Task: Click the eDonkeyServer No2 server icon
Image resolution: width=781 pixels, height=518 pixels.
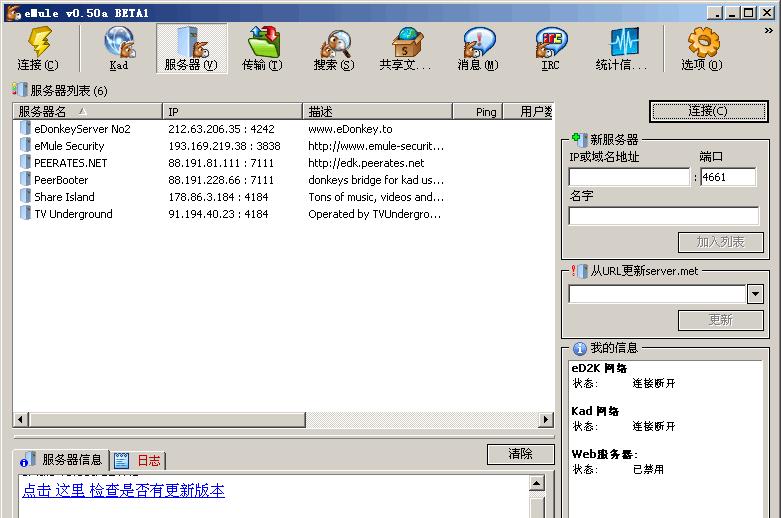Action: 25,128
